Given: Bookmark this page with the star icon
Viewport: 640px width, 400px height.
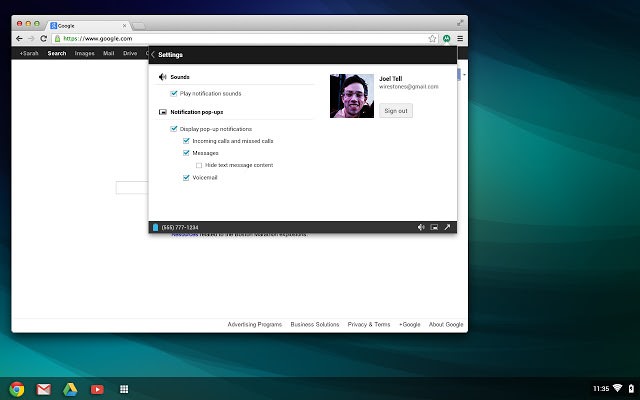Looking at the screenshot, I should [432, 38].
